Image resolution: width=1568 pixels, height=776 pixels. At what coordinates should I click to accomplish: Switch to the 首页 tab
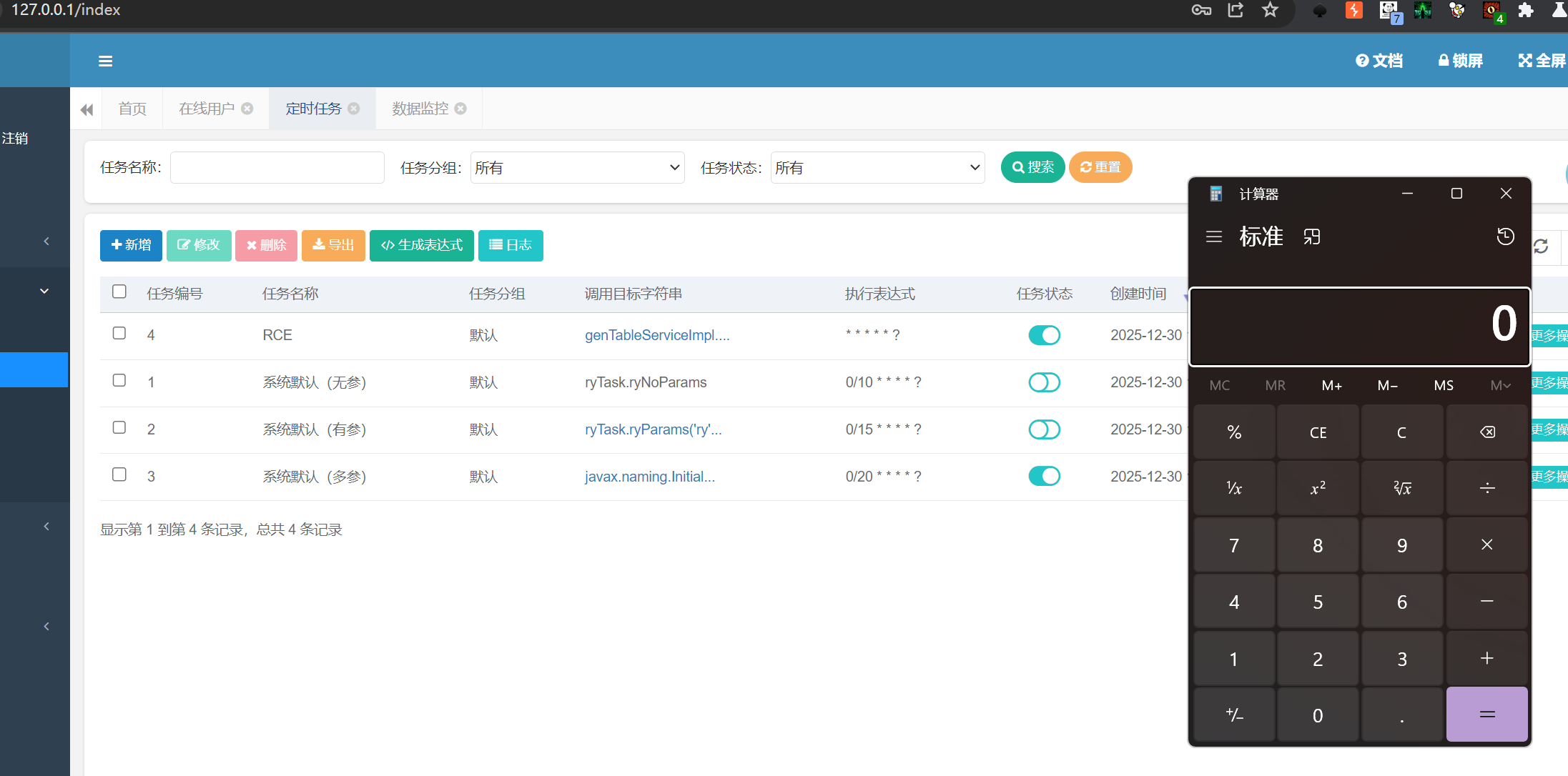[132, 109]
